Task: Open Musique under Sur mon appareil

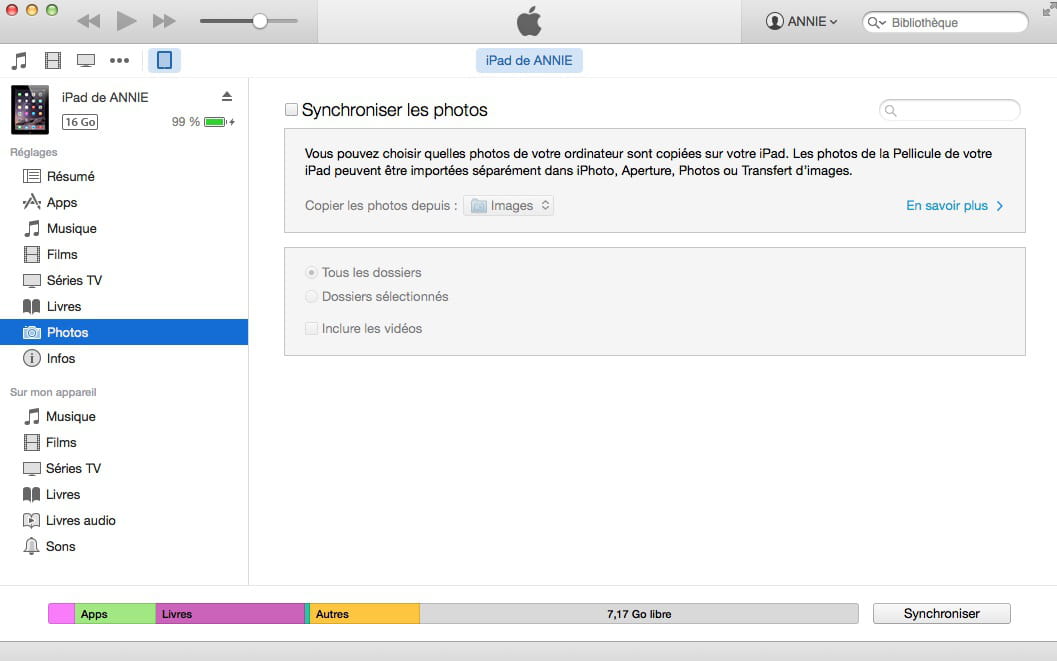Action: click(124, 416)
